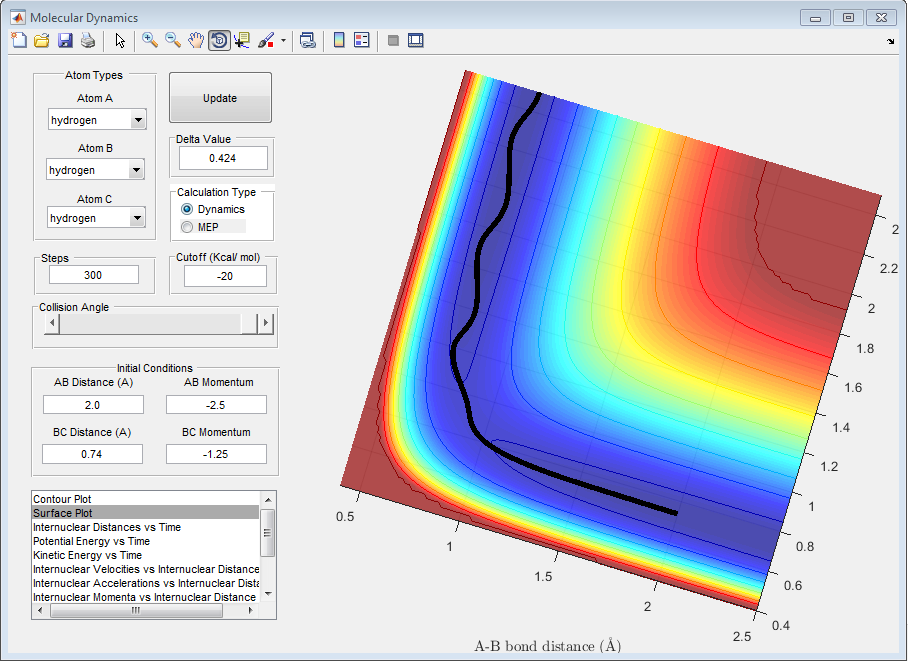Save the figure using the floppy disk icon
The width and height of the screenshot is (908, 661).
(x=65, y=41)
